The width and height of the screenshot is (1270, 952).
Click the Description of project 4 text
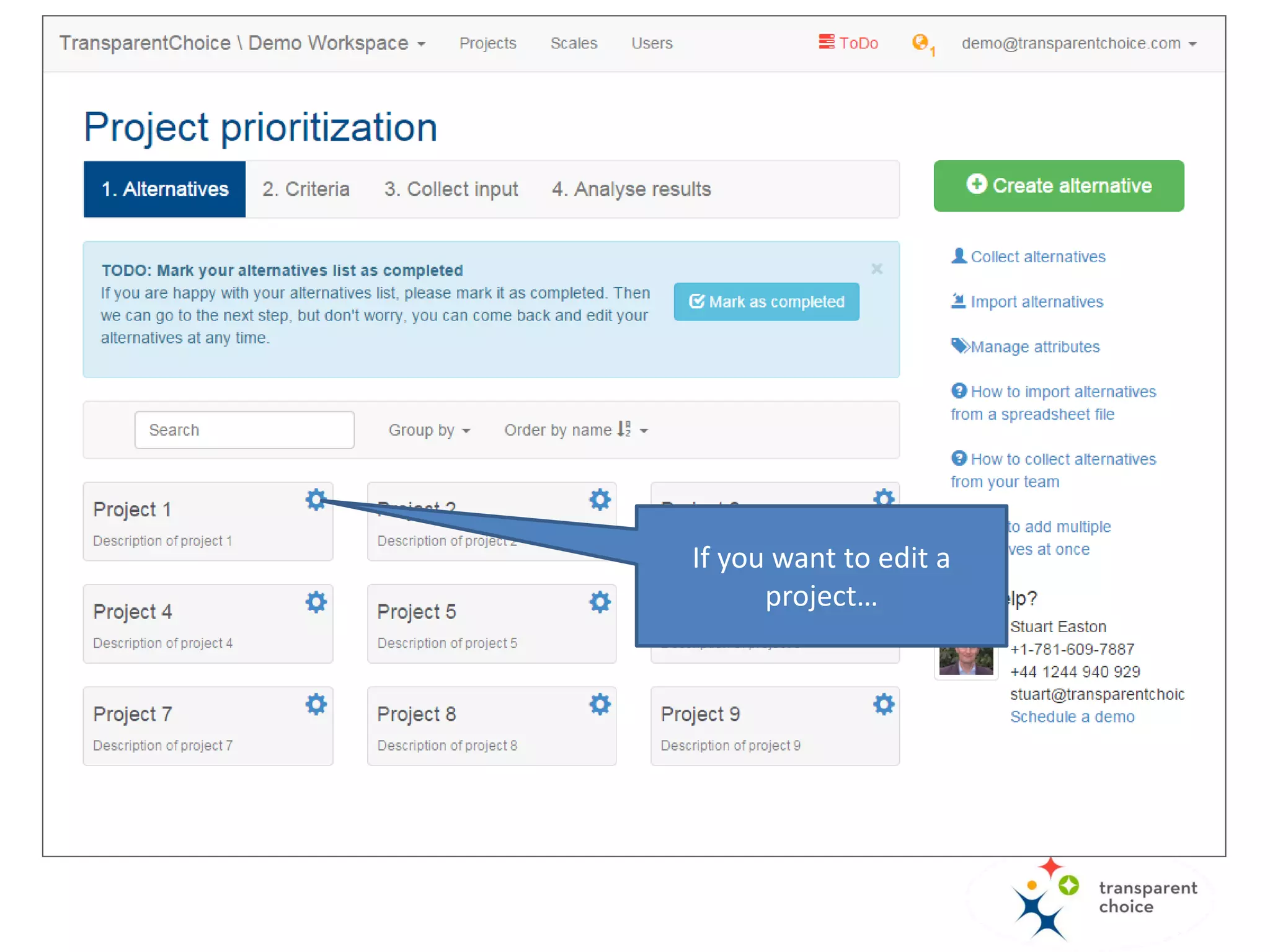click(163, 643)
